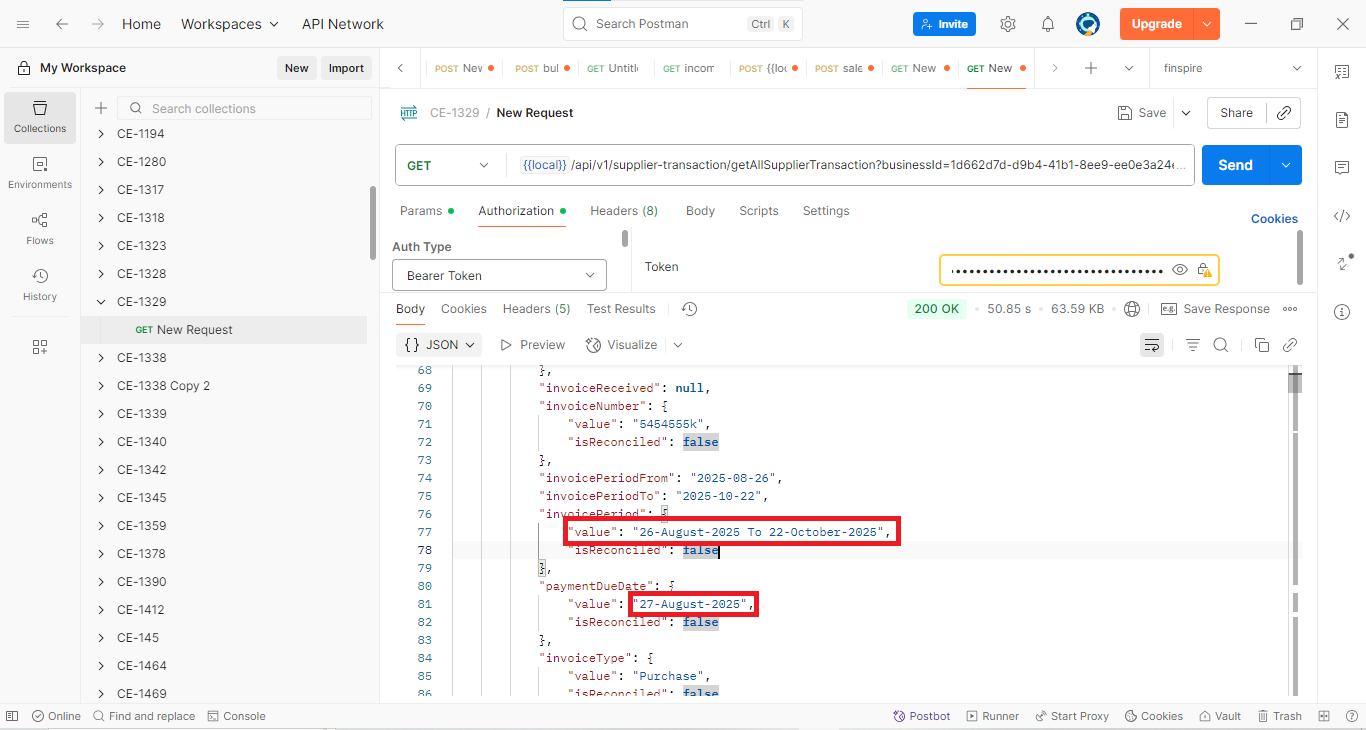
Task: Toggle the two-pane view in the status bar
Action: tap(1324, 716)
